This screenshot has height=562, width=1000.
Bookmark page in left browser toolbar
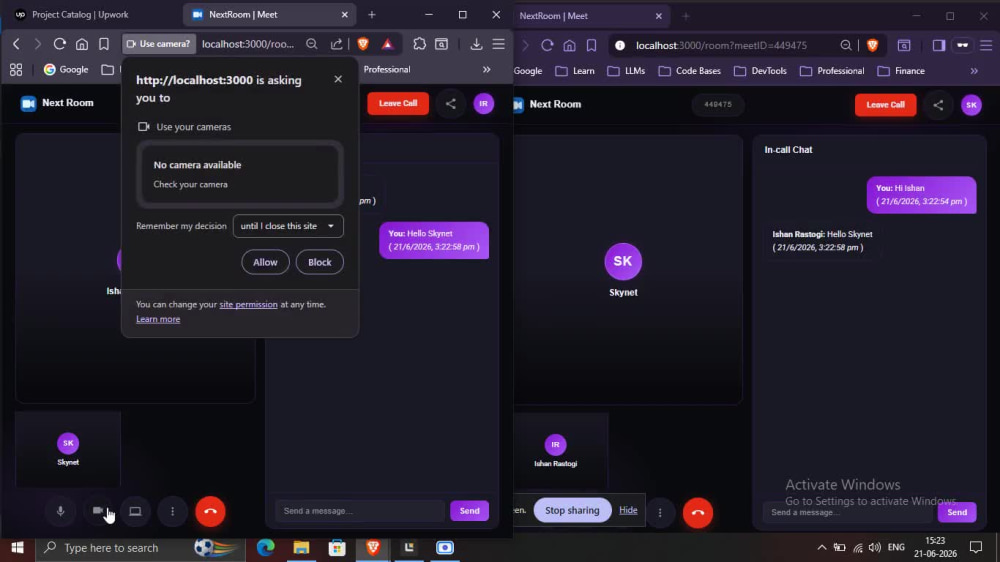[x=103, y=44]
